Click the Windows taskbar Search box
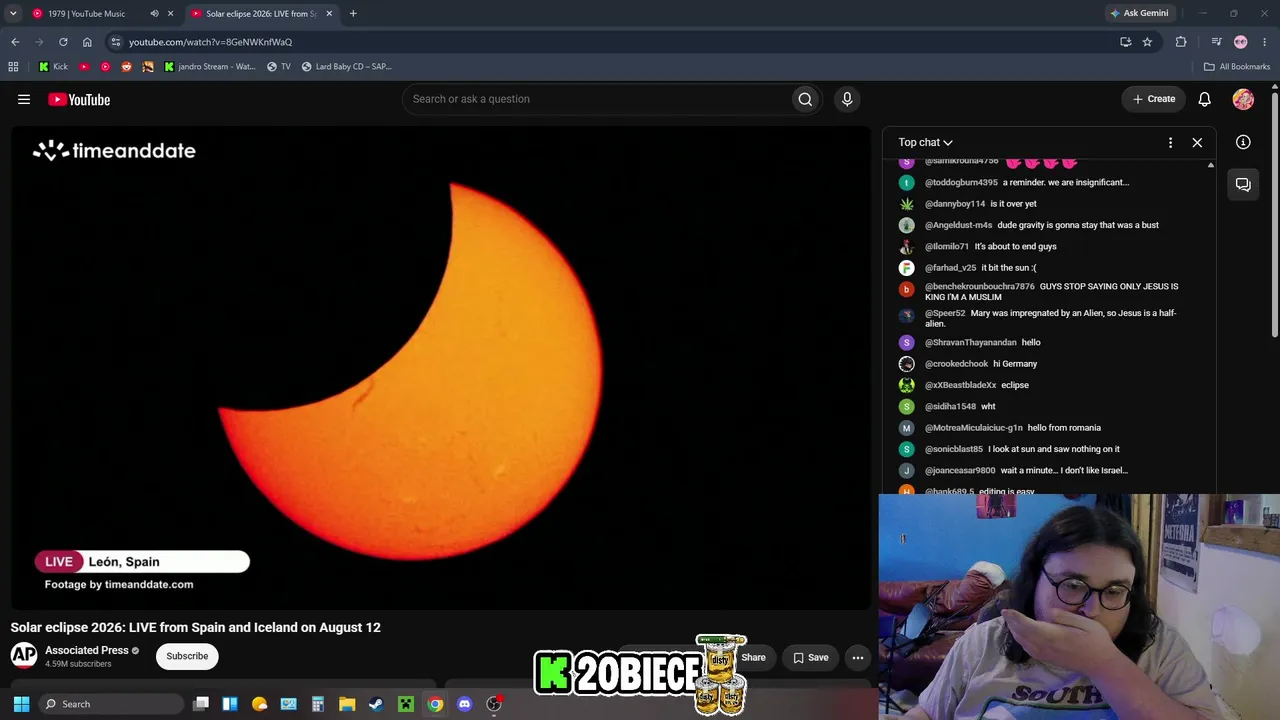This screenshot has height=720, width=1280. 110,704
